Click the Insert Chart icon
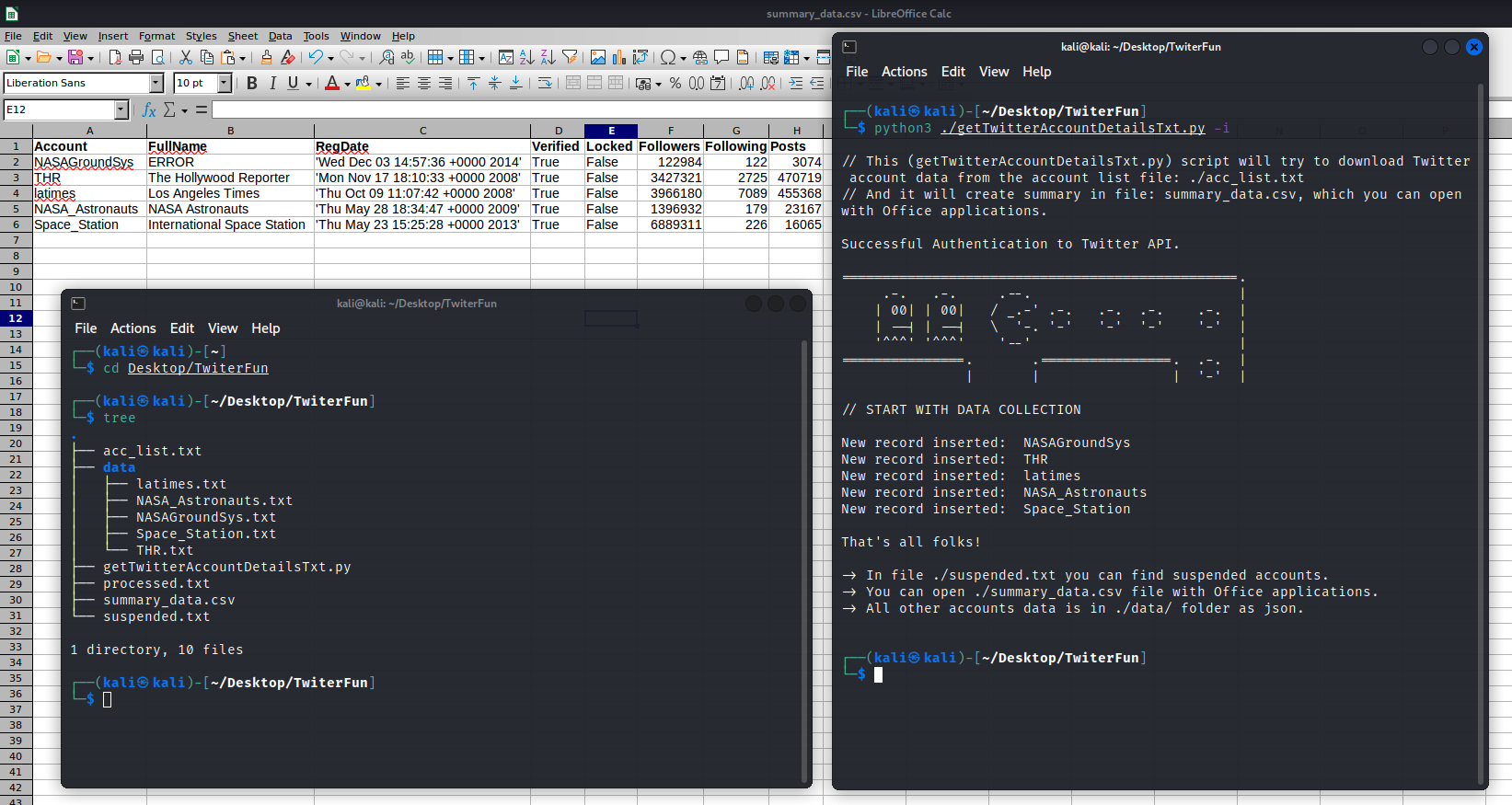 (619, 57)
